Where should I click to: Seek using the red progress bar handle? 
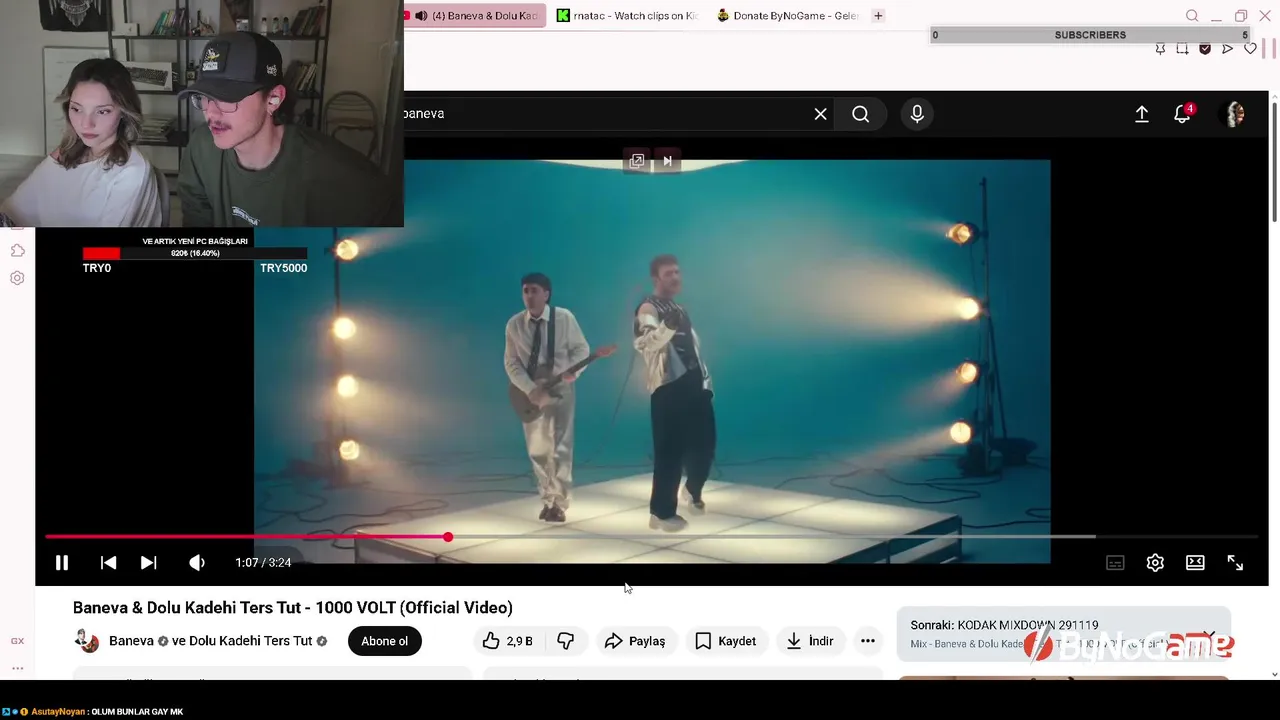pyautogui.click(x=448, y=537)
